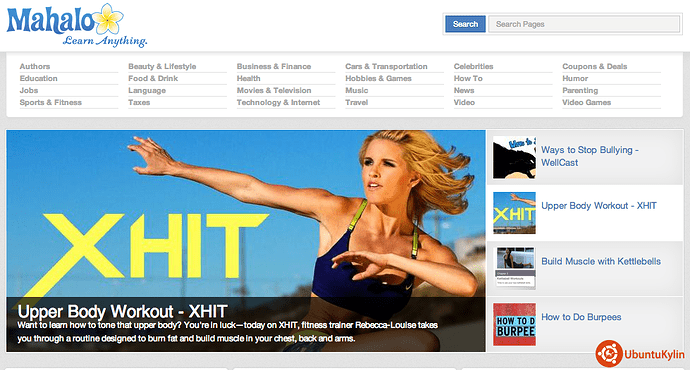The height and width of the screenshot is (370, 690).
Task: Open 'Upper Body Workout - XHIT' sidebar link
Action: (x=598, y=205)
